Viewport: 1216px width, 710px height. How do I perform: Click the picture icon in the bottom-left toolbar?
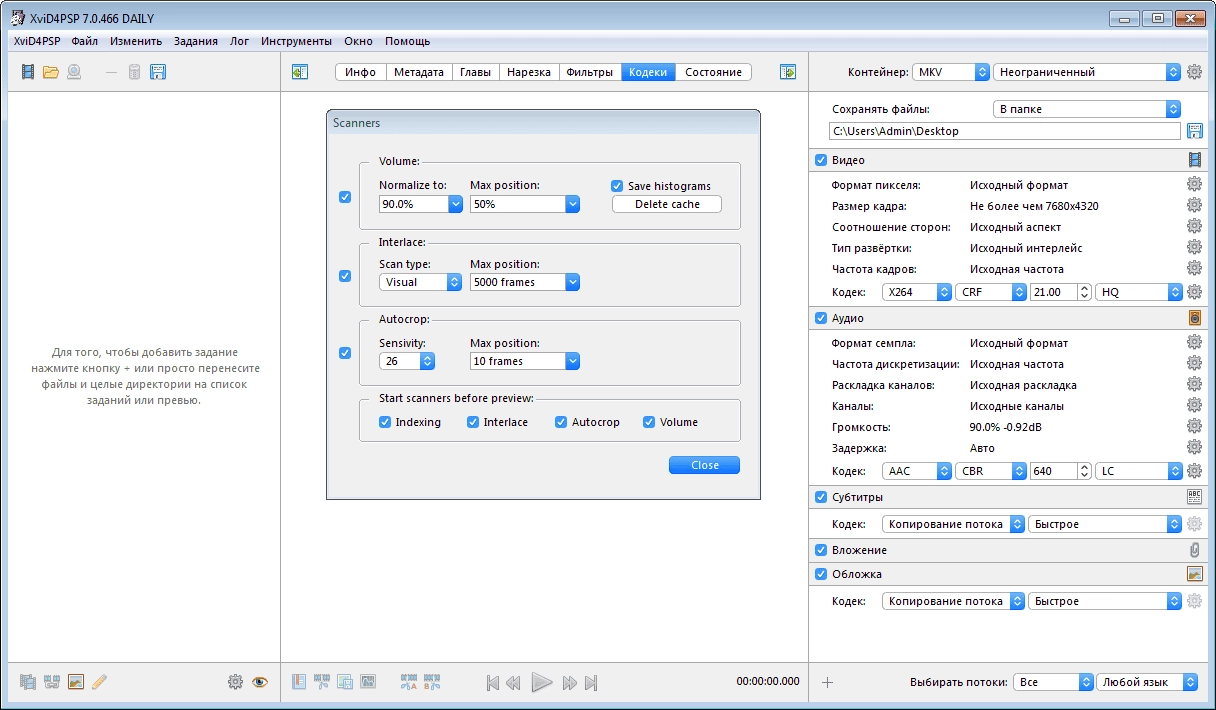click(75, 682)
